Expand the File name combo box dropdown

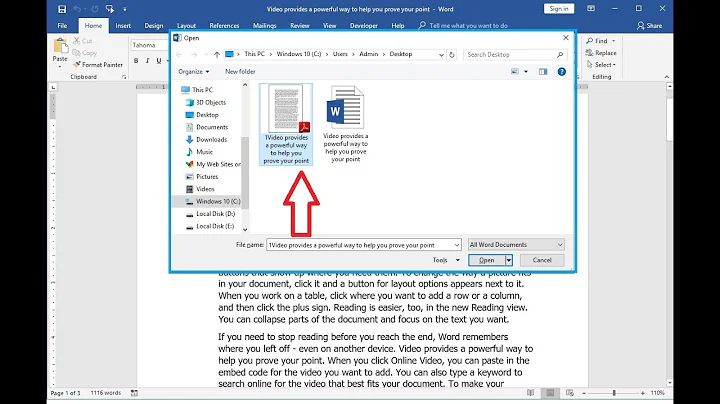pyautogui.click(x=456, y=245)
